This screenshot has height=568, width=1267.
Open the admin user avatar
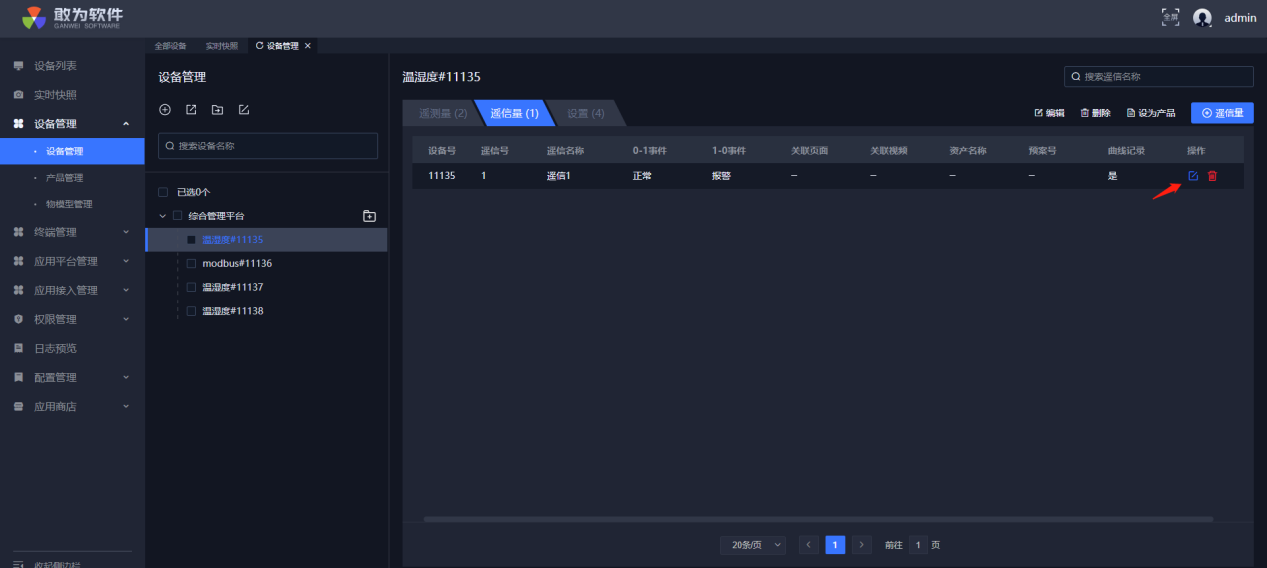point(1202,18)
